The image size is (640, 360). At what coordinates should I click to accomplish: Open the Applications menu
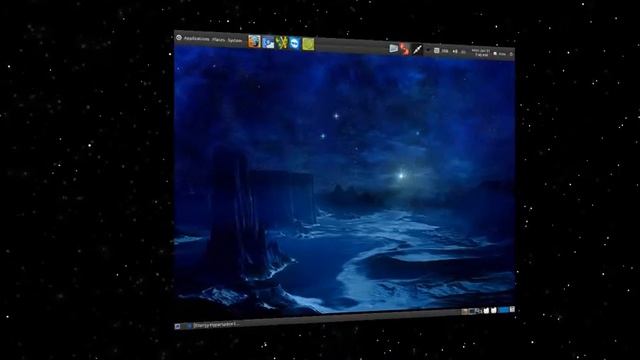pyautogui.click(x=196, y=39)
